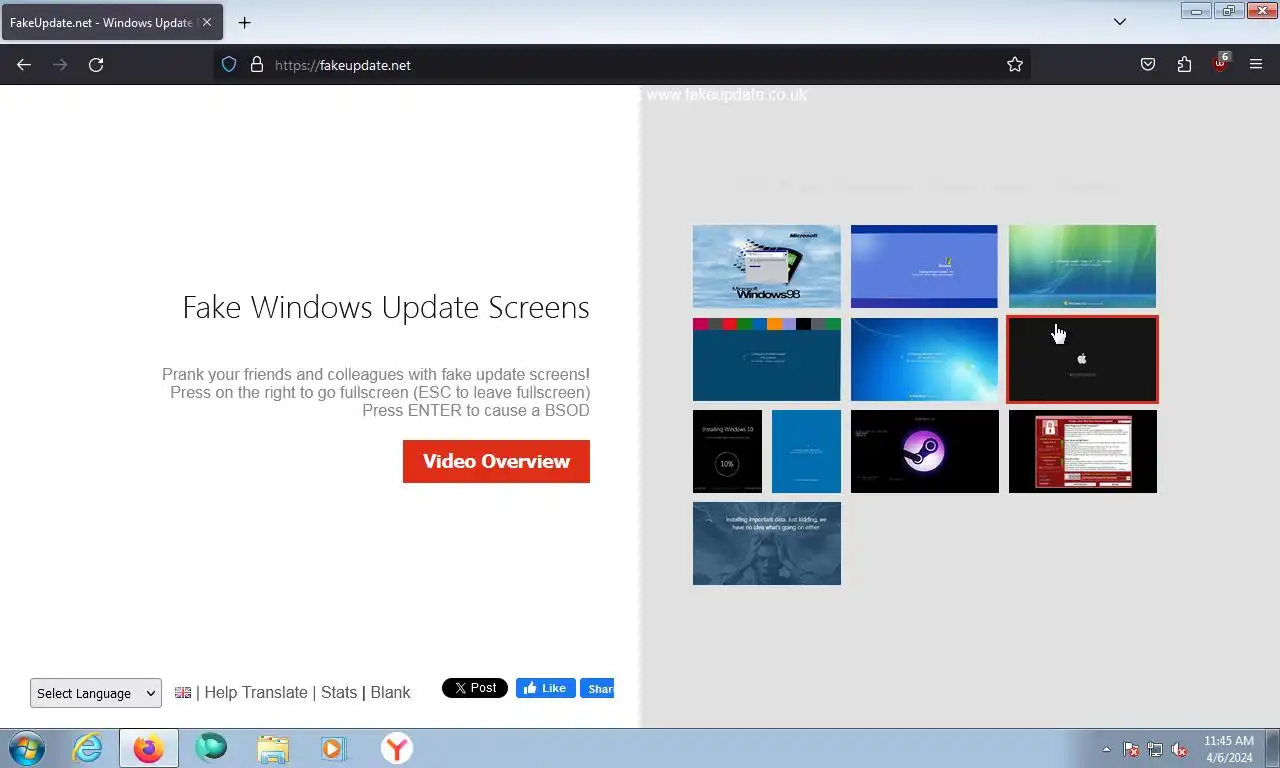Show site security padlock info
The image size is (1280, 768).
point(257,65)
